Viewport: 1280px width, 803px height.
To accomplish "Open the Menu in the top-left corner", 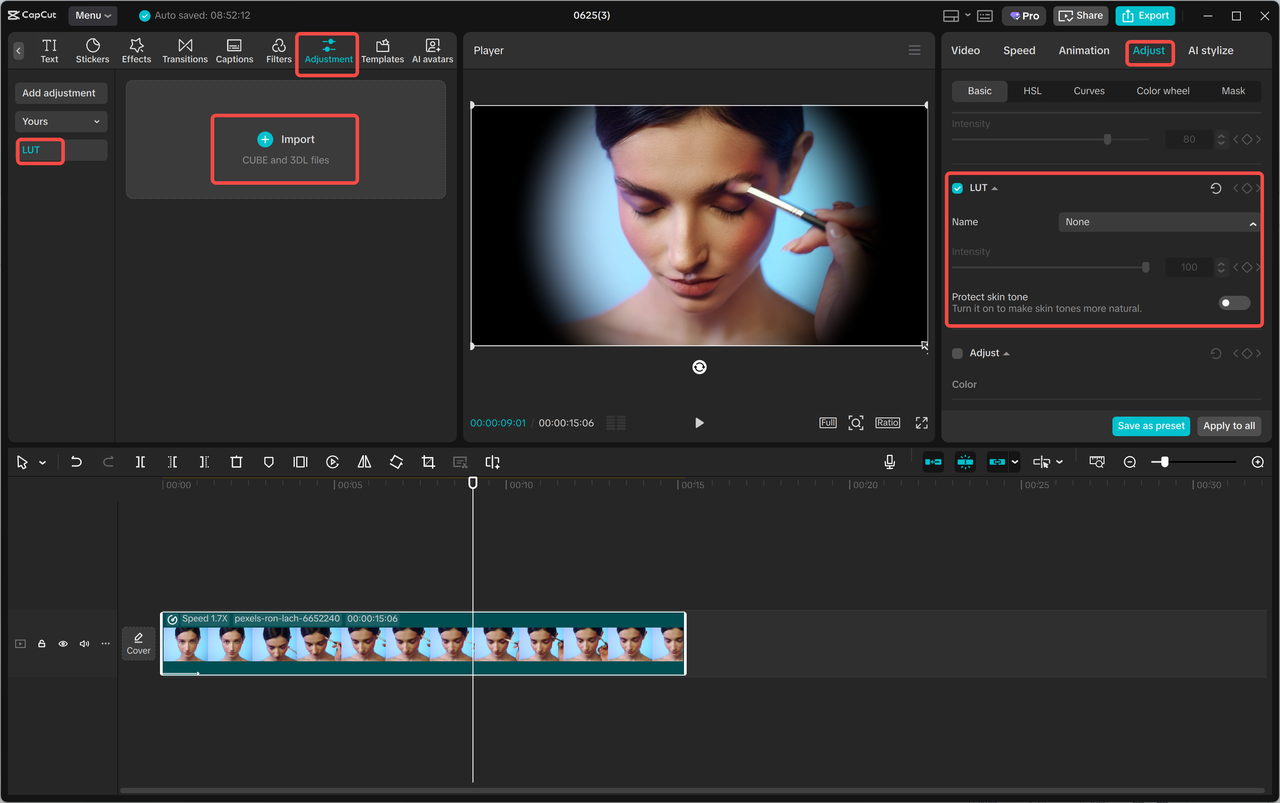I will 92,15.
